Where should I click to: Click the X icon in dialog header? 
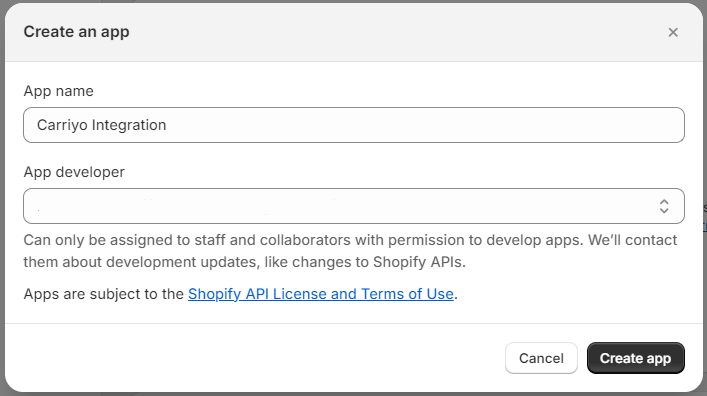(673, 32)
